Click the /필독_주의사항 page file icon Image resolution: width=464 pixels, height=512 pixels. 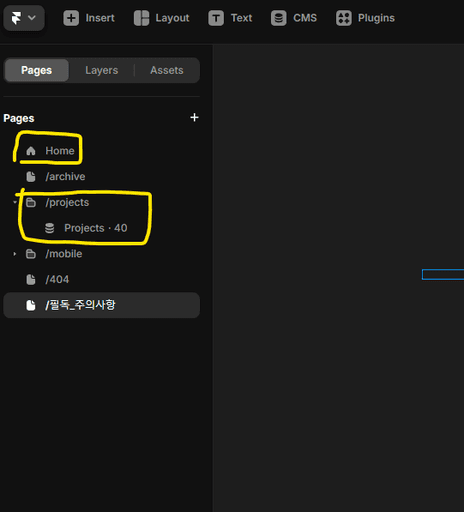point(31,305)
